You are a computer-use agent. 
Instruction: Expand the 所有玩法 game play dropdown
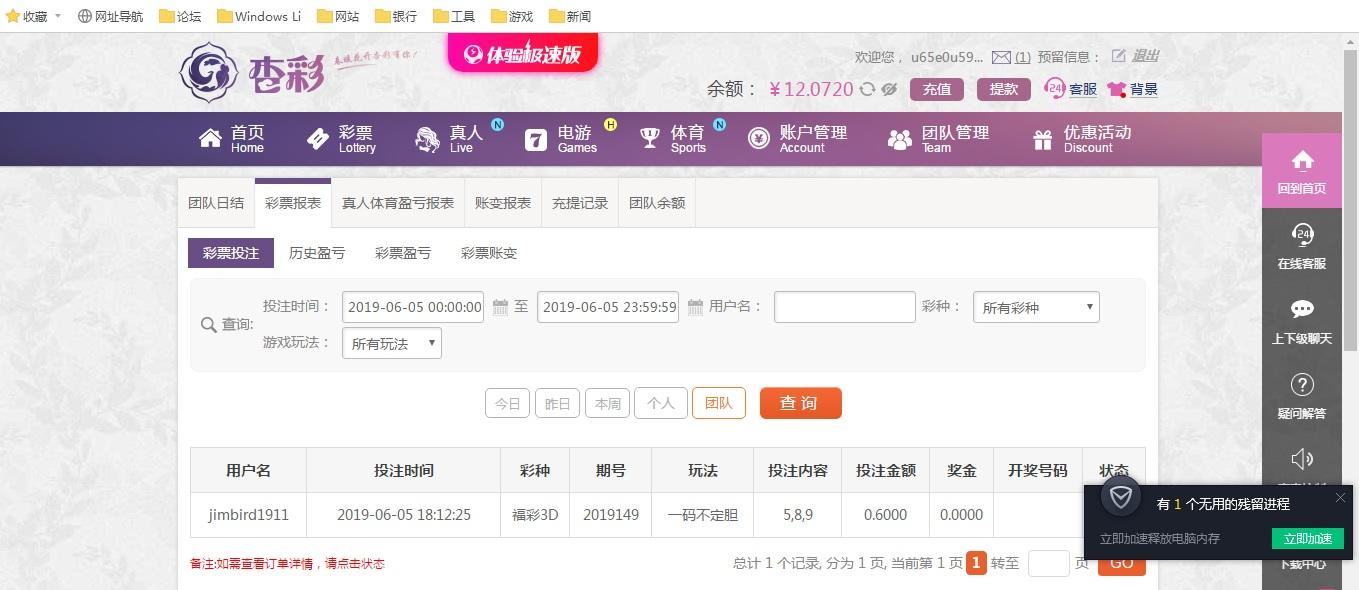click(392, 343)
